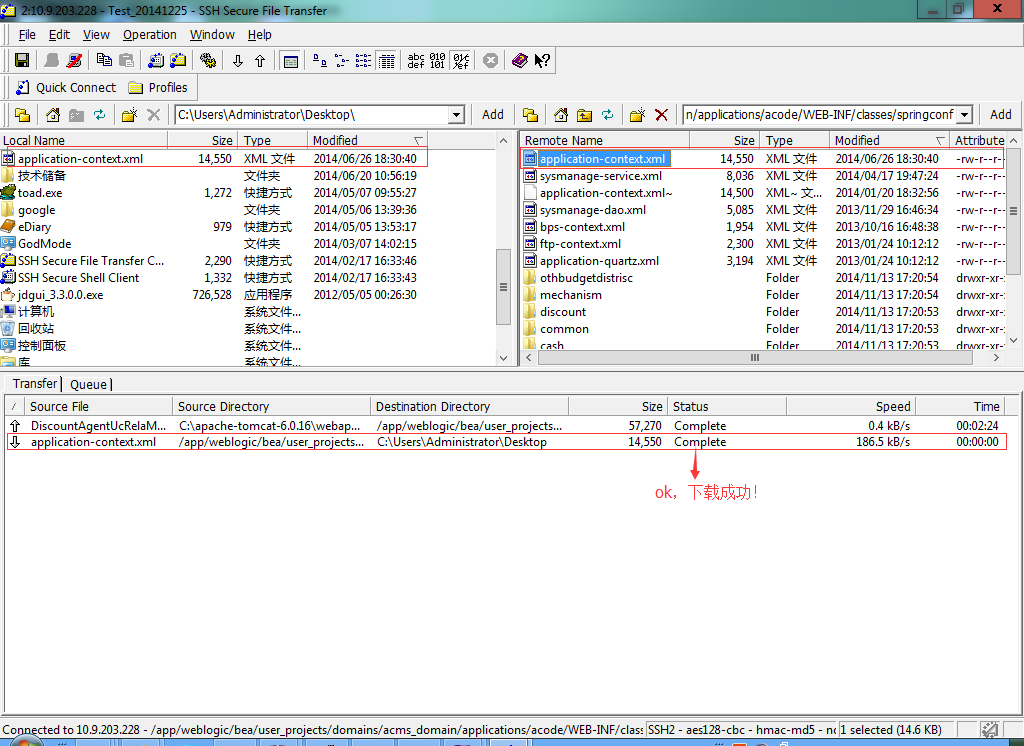
Task: Click local New File Transfer folders icon
Action: pyautogui.click(x=23, y=115)
